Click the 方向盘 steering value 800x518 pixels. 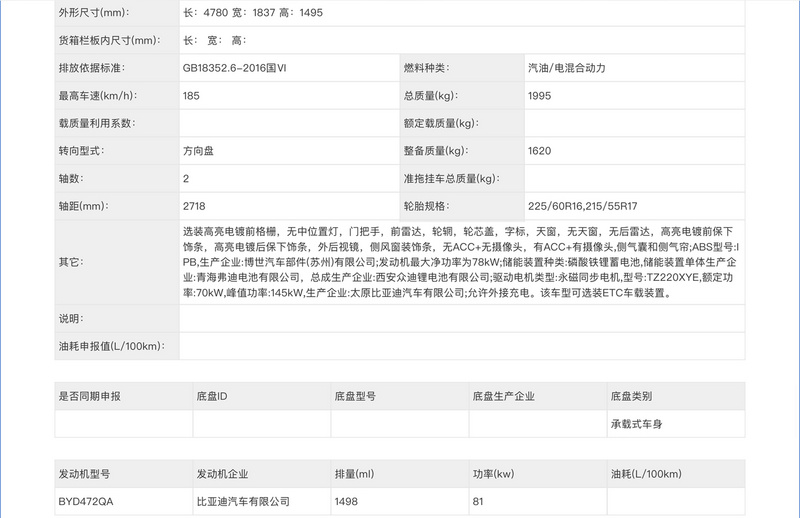198,151
